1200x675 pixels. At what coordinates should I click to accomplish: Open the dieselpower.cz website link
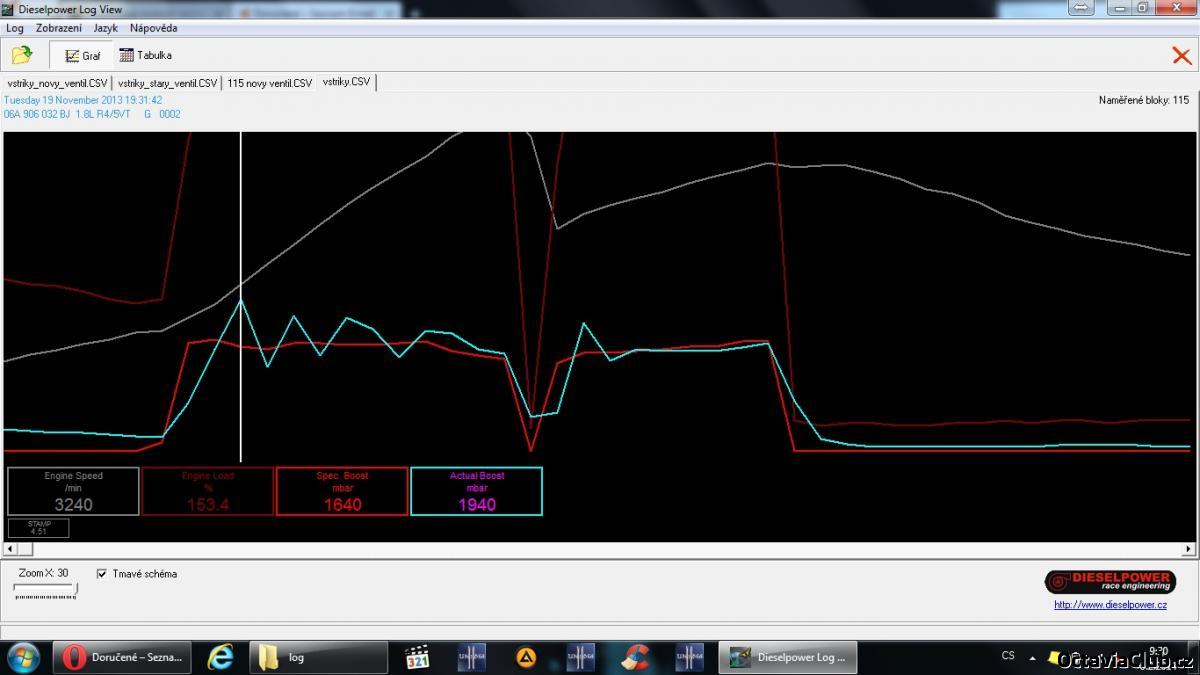[1110, 604]
